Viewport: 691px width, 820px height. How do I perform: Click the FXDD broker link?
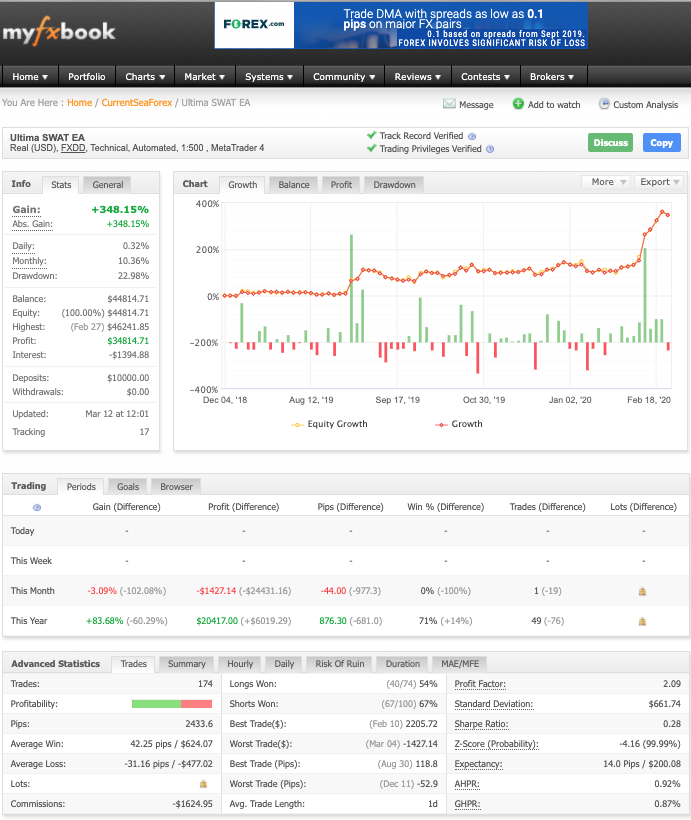[73, 149]
